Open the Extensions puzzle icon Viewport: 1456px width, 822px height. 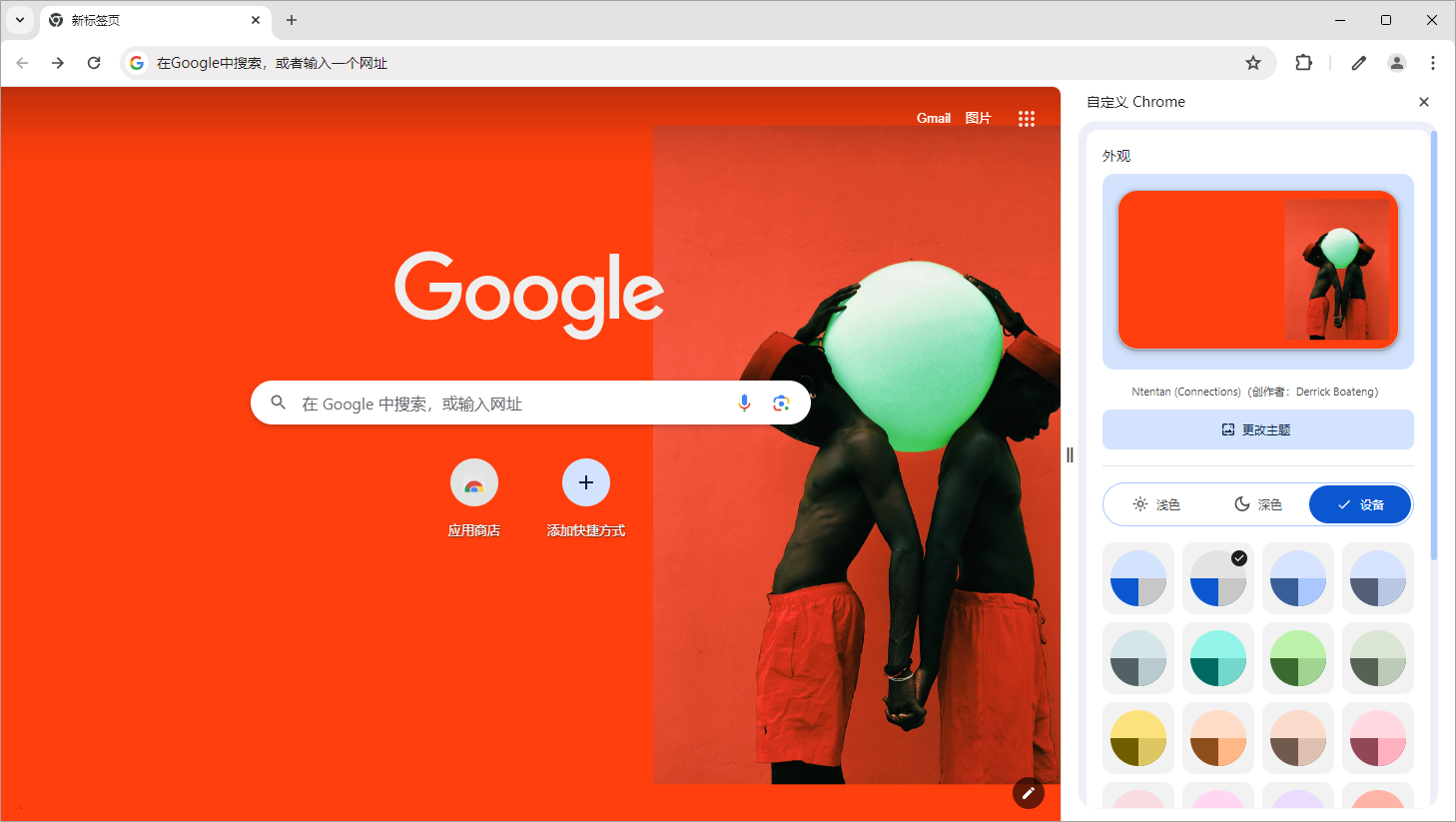1303,63
